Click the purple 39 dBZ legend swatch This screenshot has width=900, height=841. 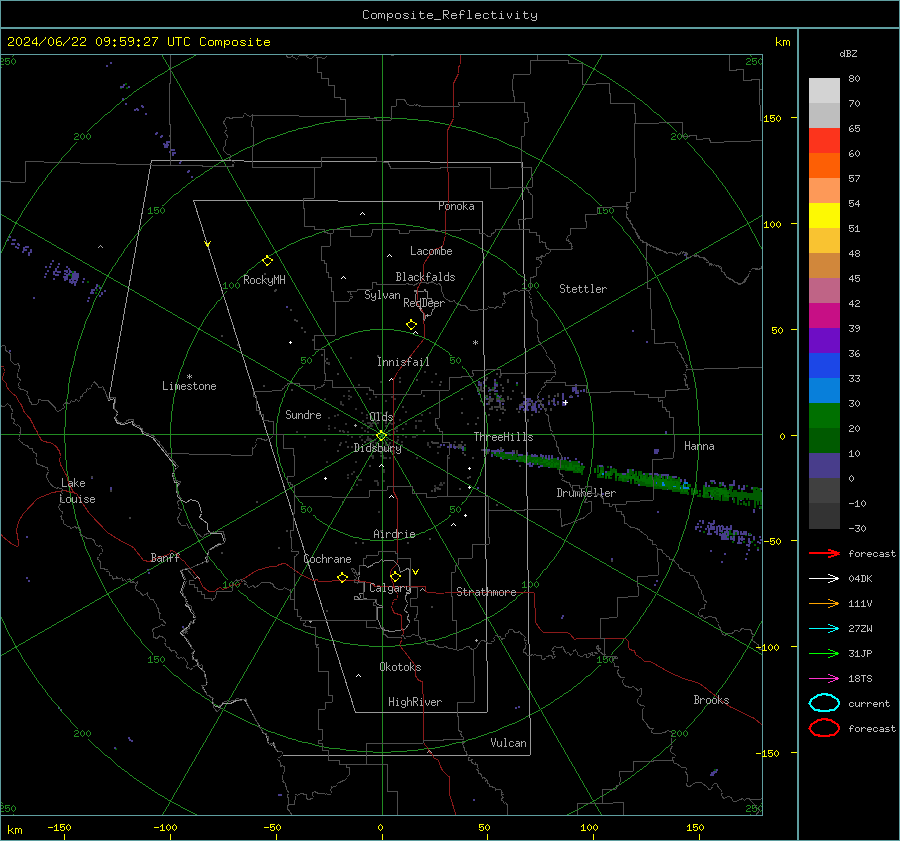[824, 340]
